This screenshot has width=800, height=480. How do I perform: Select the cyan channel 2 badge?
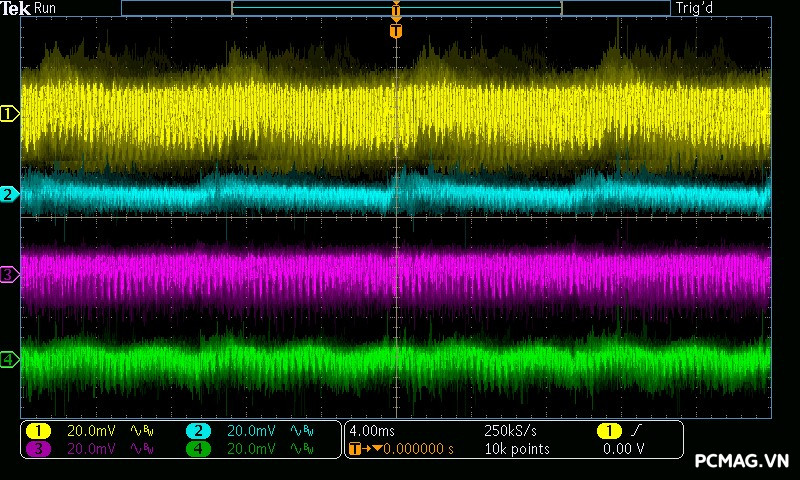(x=198, y=430)
